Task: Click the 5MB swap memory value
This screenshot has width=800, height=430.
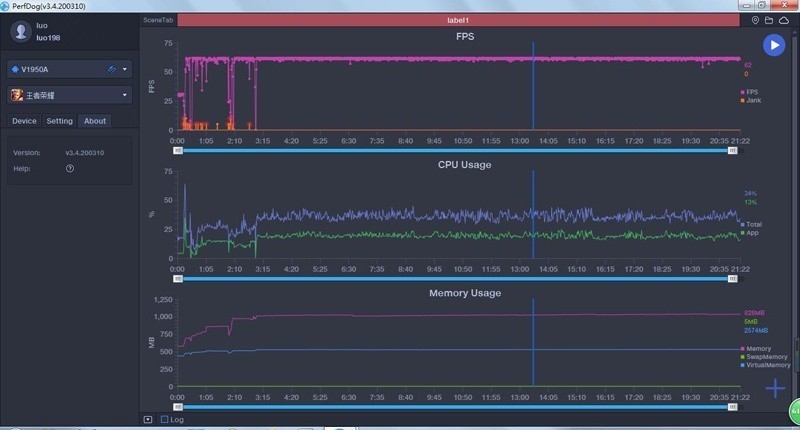Action: pyautogui.click(x=751, y=322)
